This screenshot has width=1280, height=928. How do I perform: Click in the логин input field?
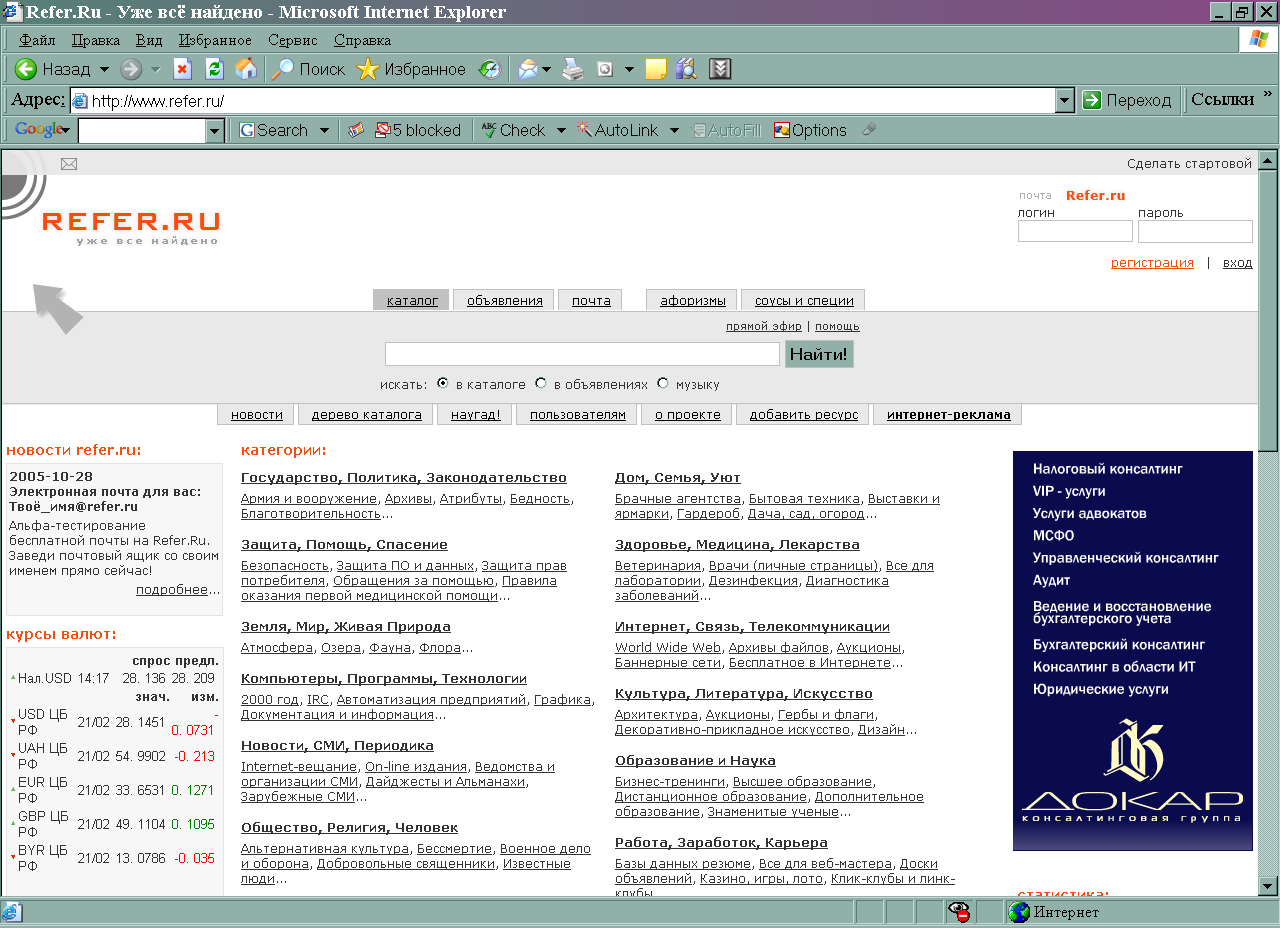1075,231
